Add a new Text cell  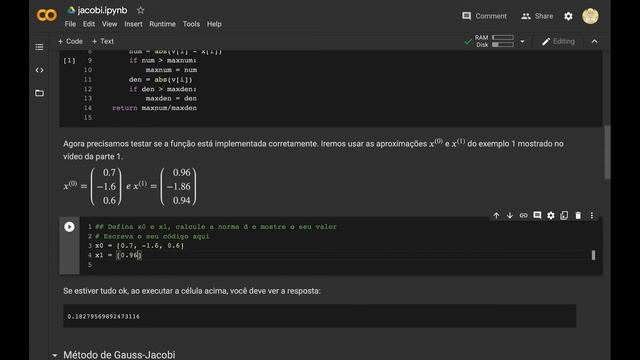(x=103, y=41)
